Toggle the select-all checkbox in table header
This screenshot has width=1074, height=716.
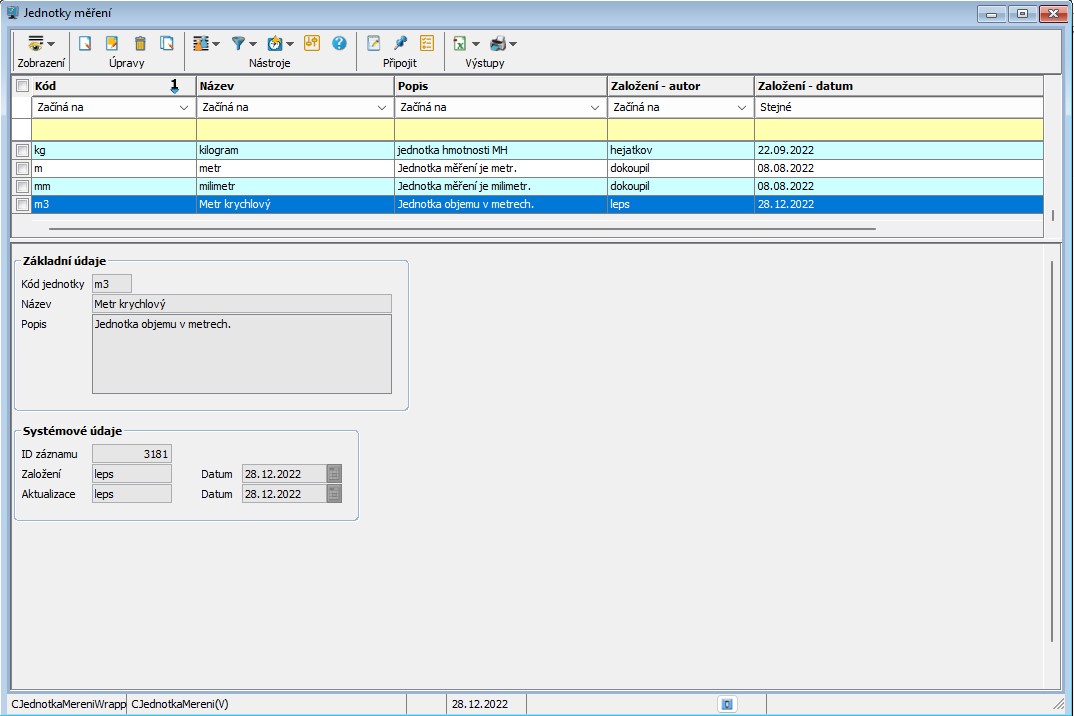[x=22, y=86]
